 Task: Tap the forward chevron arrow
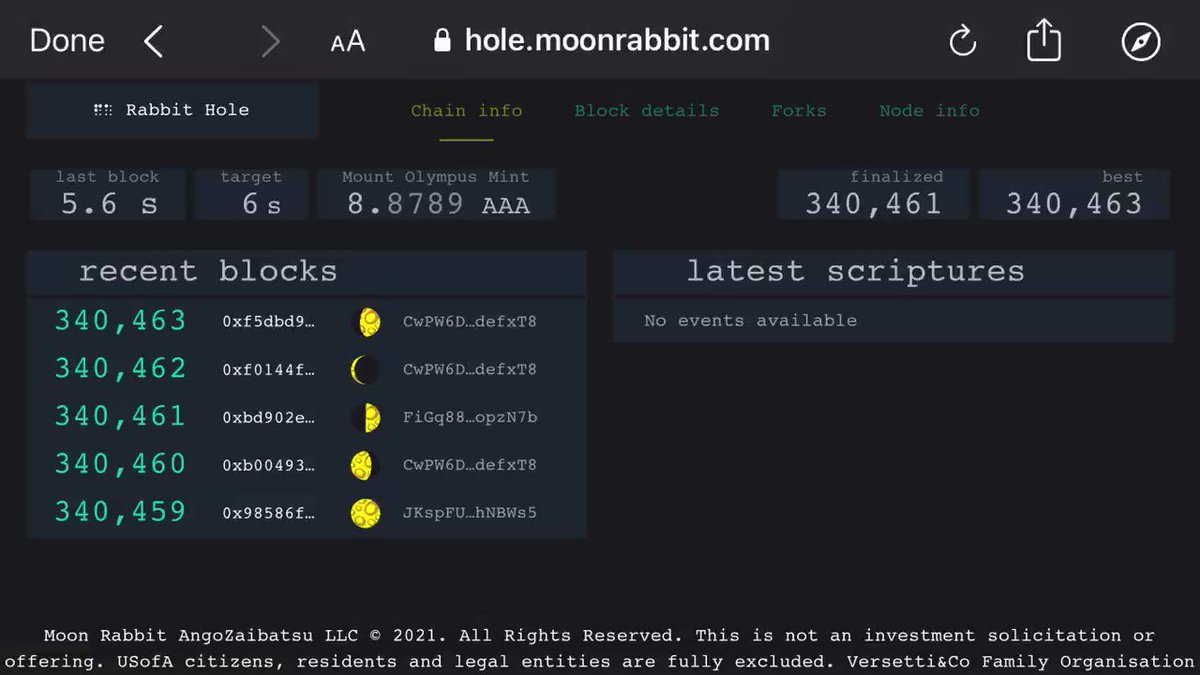tap(270, 41)
